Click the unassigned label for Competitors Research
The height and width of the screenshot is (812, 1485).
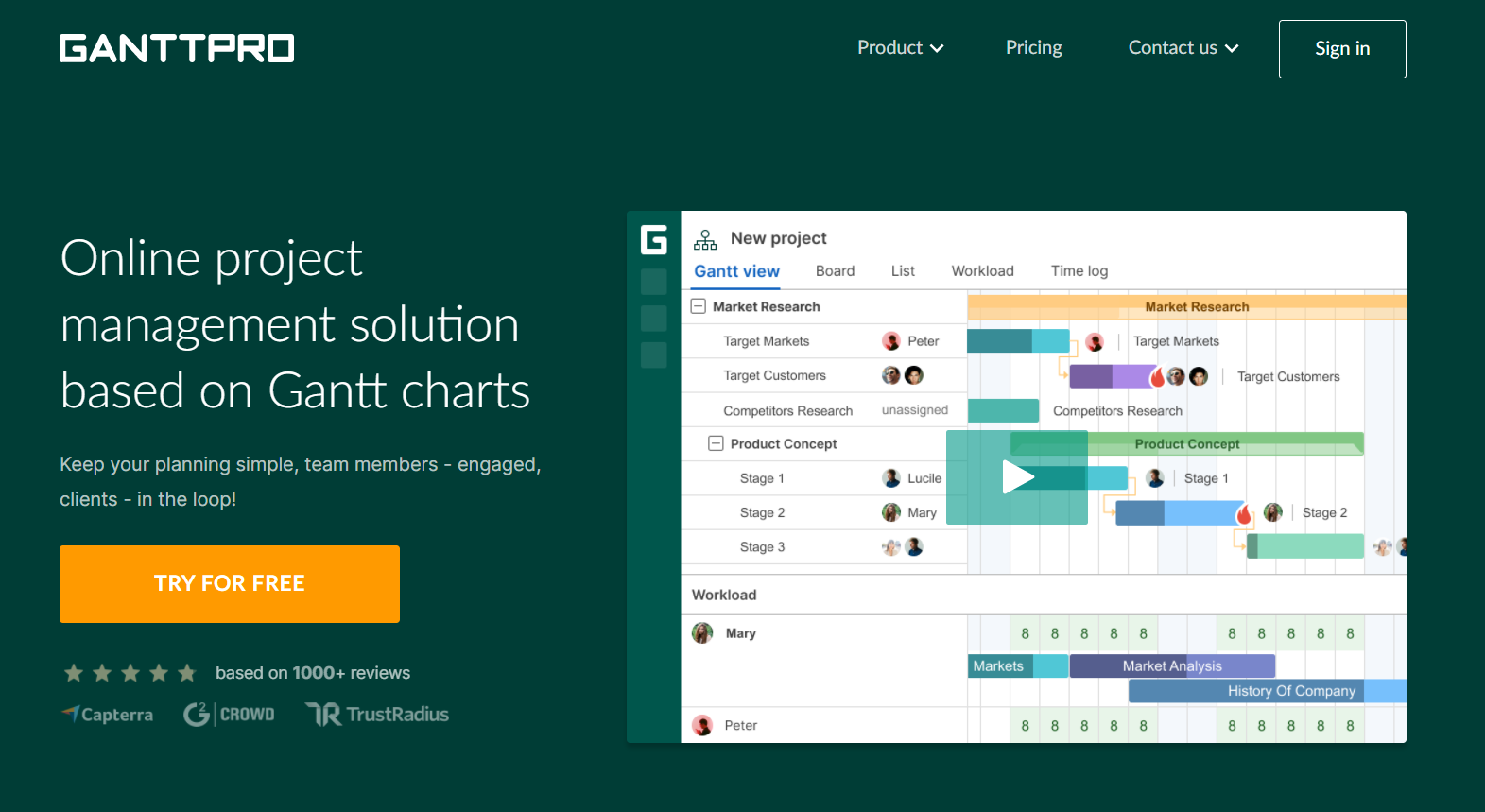[x=914, y=410]
